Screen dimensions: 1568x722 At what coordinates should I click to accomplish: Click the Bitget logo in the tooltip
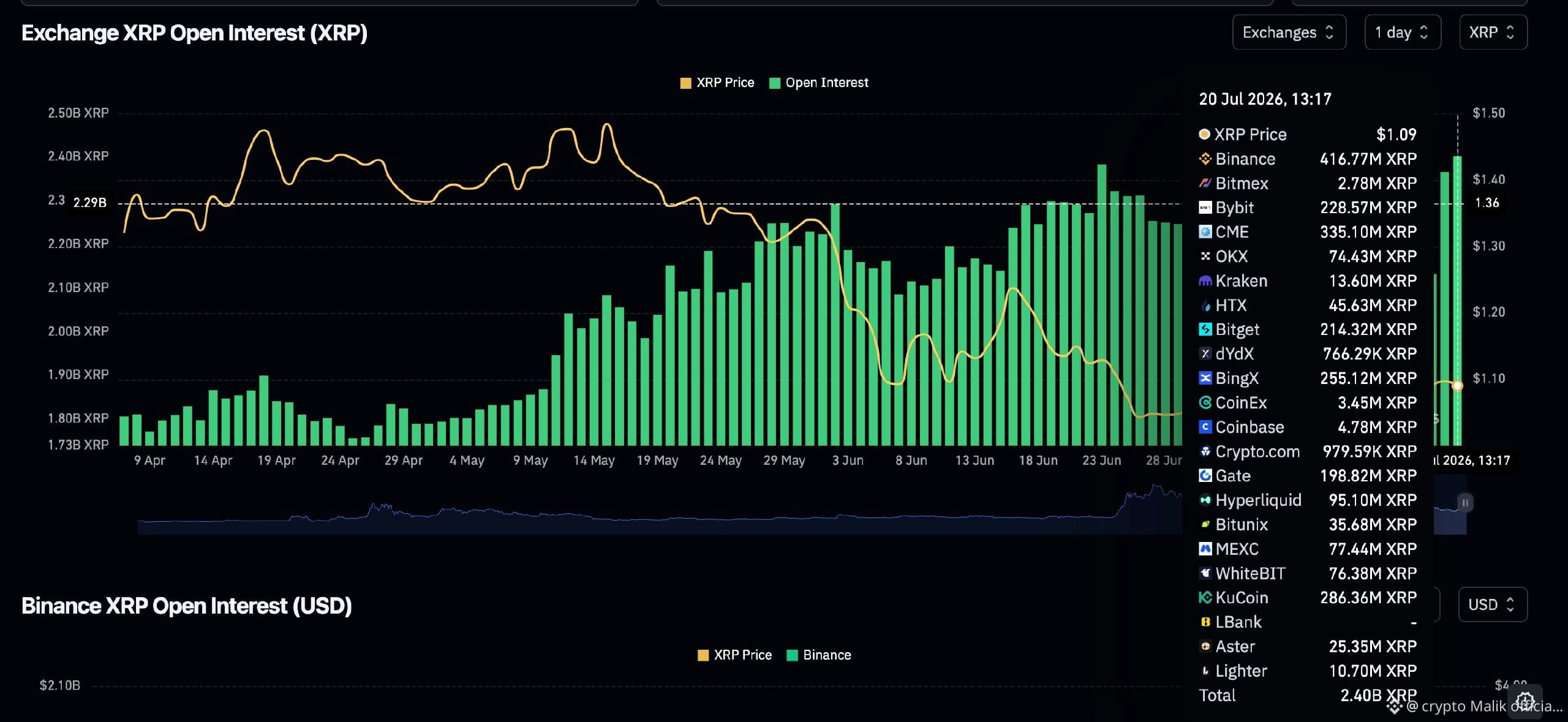[x=1205, y=329]
